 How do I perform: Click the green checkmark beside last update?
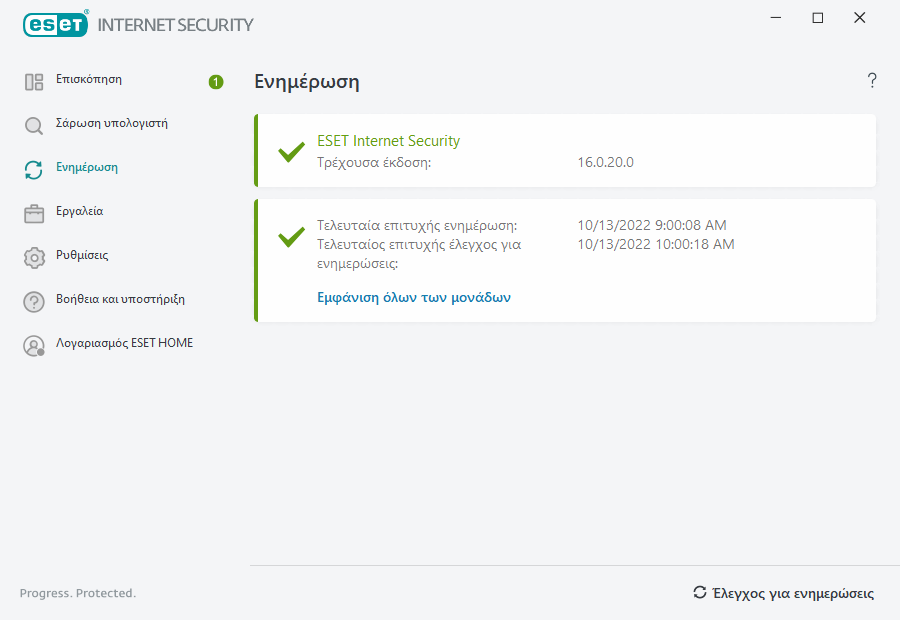[291, 238]
